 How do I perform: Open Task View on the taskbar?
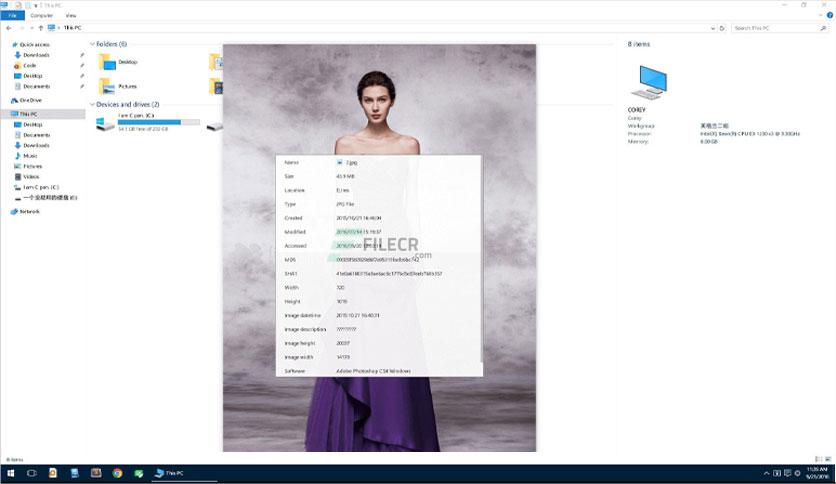[x=31, y=473]
